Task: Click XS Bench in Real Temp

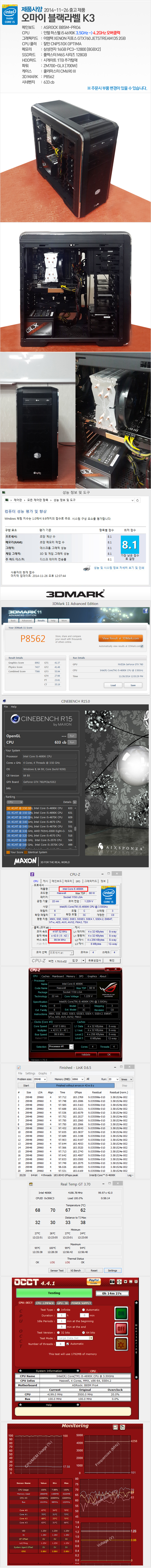Action: (76, 1270)
